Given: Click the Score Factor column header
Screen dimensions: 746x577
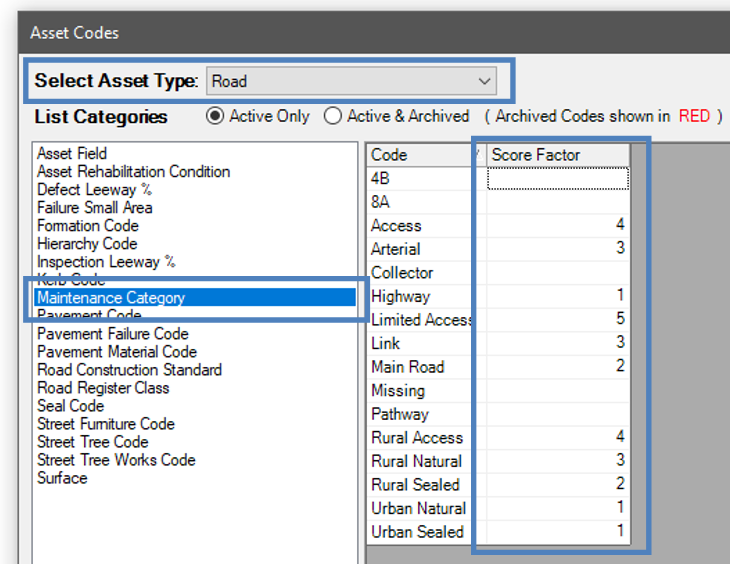Looking at the screenshot, I should coord(556,155).
